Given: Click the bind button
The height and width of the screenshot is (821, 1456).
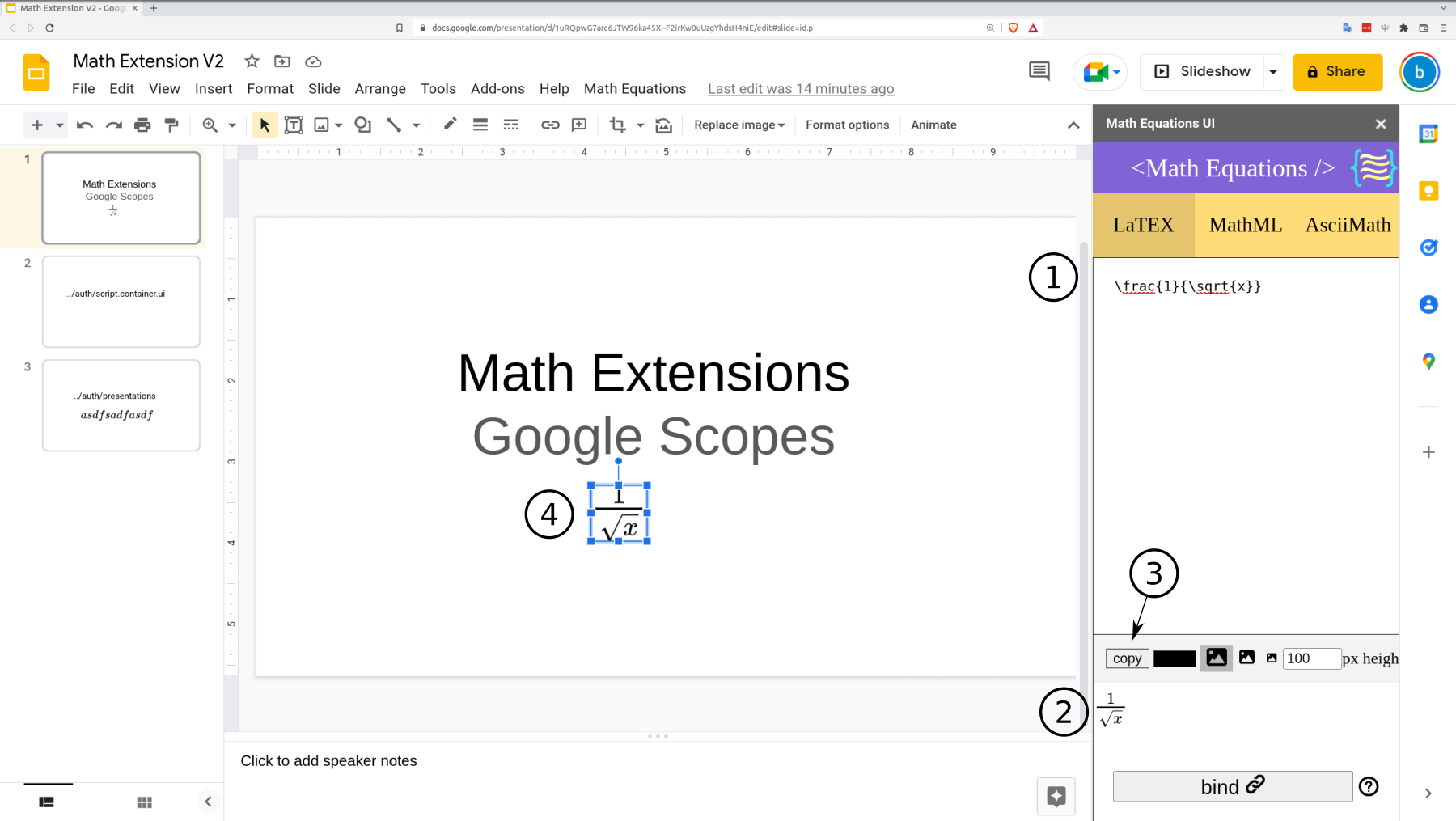Looking at the screenshot, I should tap(1233, 786).
